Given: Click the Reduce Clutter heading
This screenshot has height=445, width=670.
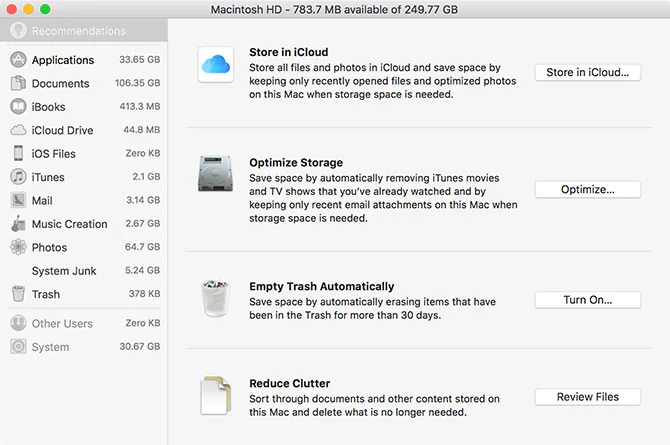Looking at the screenshot, I should [290, 383].
